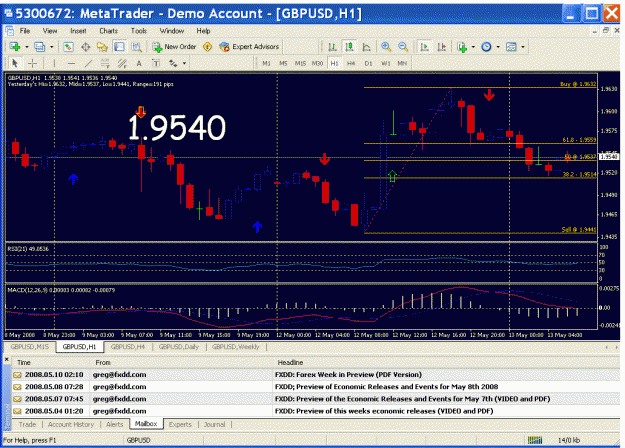This screenshot has width=625, height=448.
Task: Click the Zoom Out magnifier icon
Action: coord(403,47)
